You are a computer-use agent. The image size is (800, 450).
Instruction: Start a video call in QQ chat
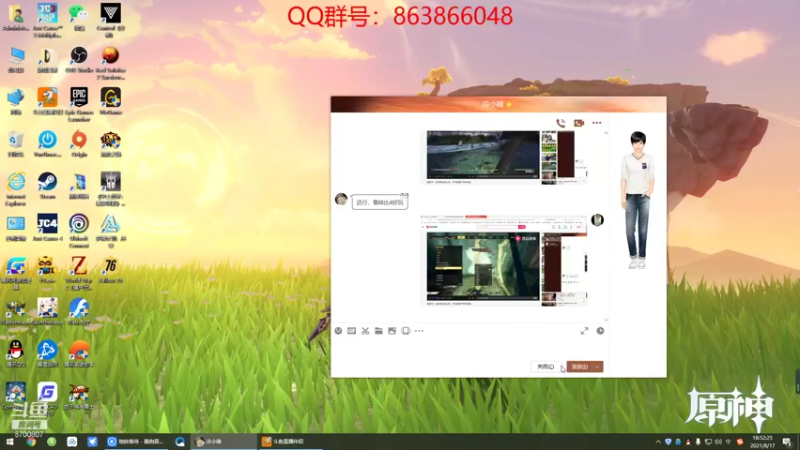(x=579, y=123)
